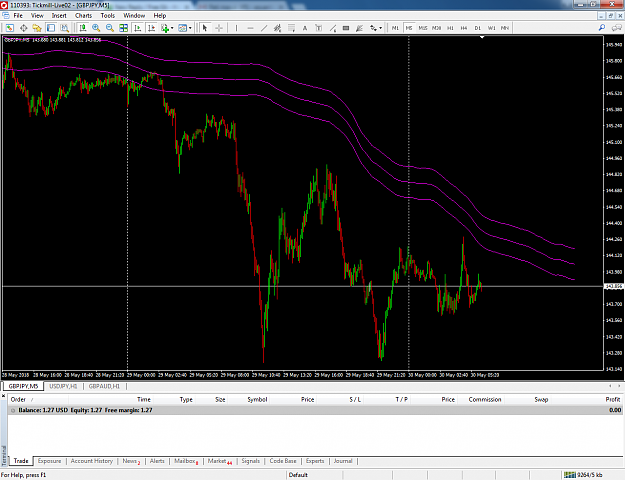The image size is (625, 480).
Task: Click the arrows objects icon
Action: (x=373, y=28)
